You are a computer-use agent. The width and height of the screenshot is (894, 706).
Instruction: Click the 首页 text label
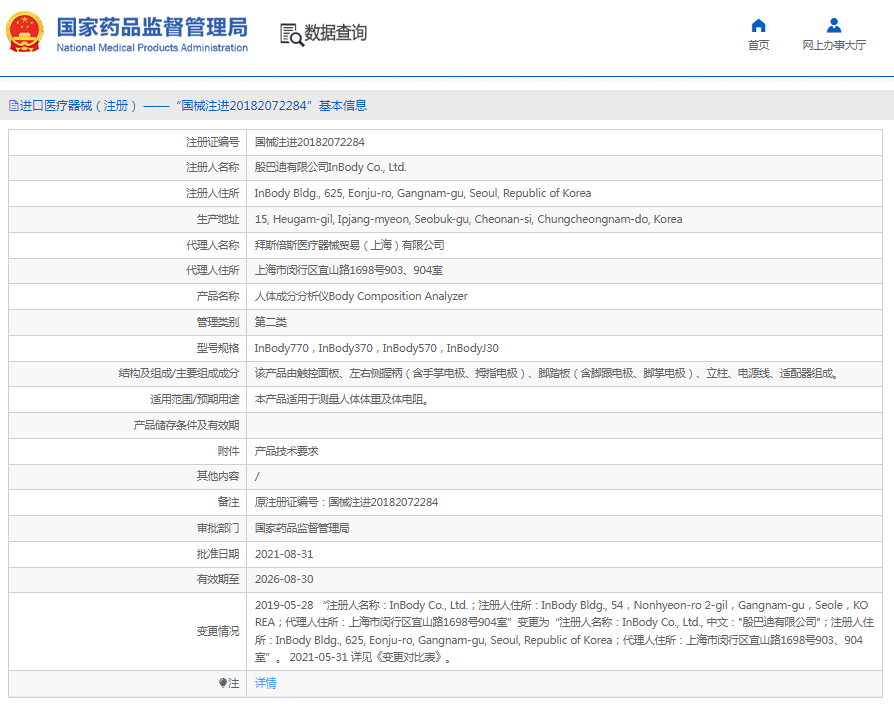(x=758, y=46)
